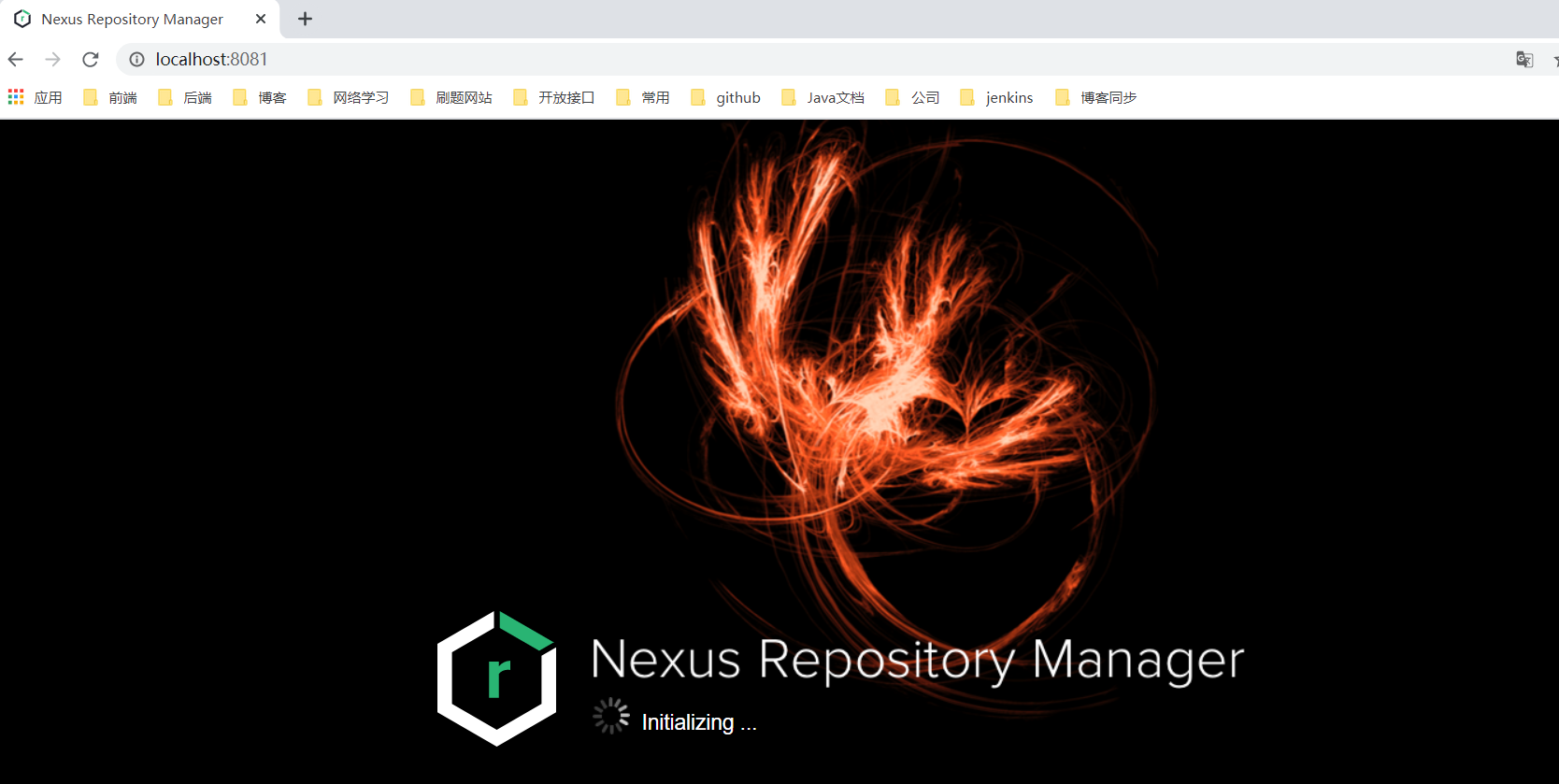The width and height of the screenshot is (1559, 784).
Task: Open the Java文档 bookmark folder
Action: 823,97
